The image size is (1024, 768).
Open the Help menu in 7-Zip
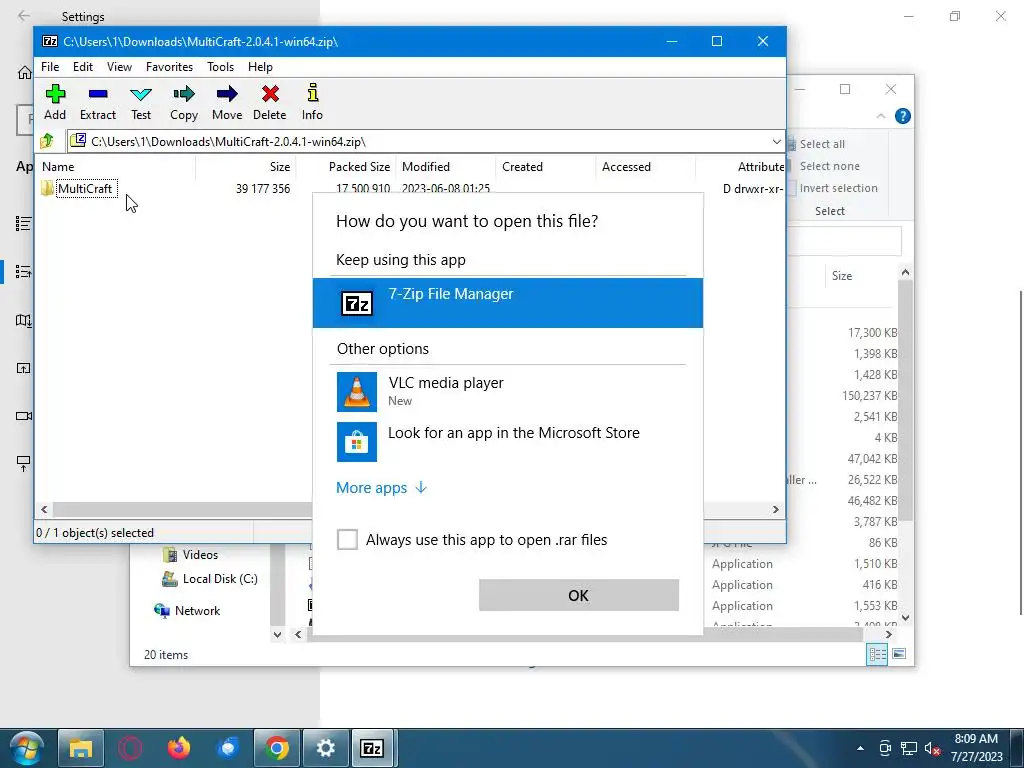tap(260, 67)
